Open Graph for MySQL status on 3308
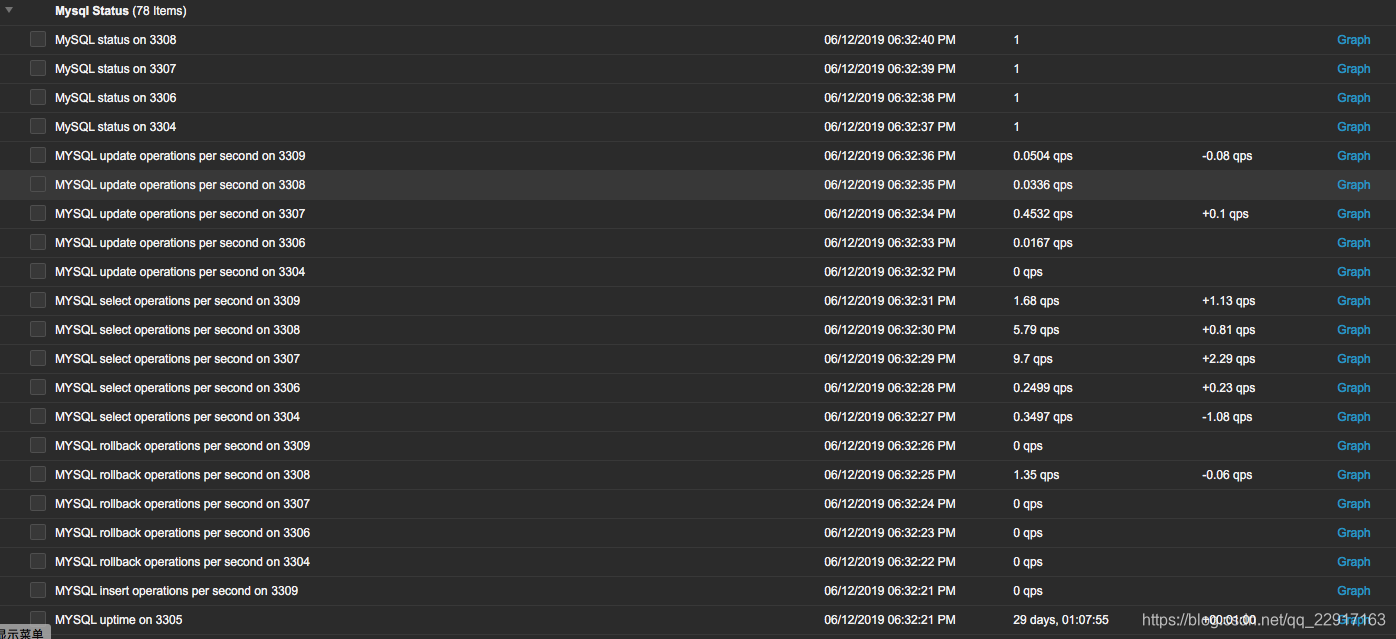Viewport: 1396px width, 639px height. pyautogui.click(x=1353, y=40)
